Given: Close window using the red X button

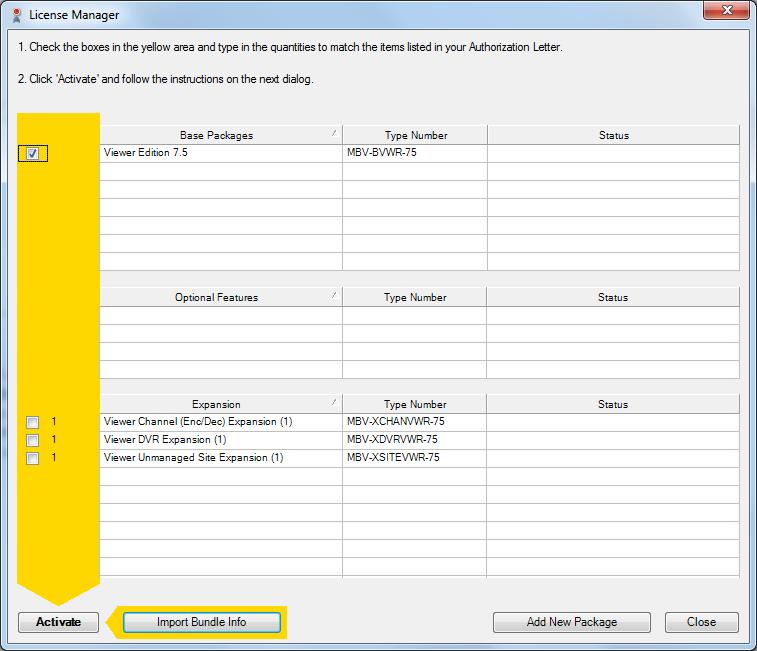Looking at the screenshot, I should tap(727, 10).
